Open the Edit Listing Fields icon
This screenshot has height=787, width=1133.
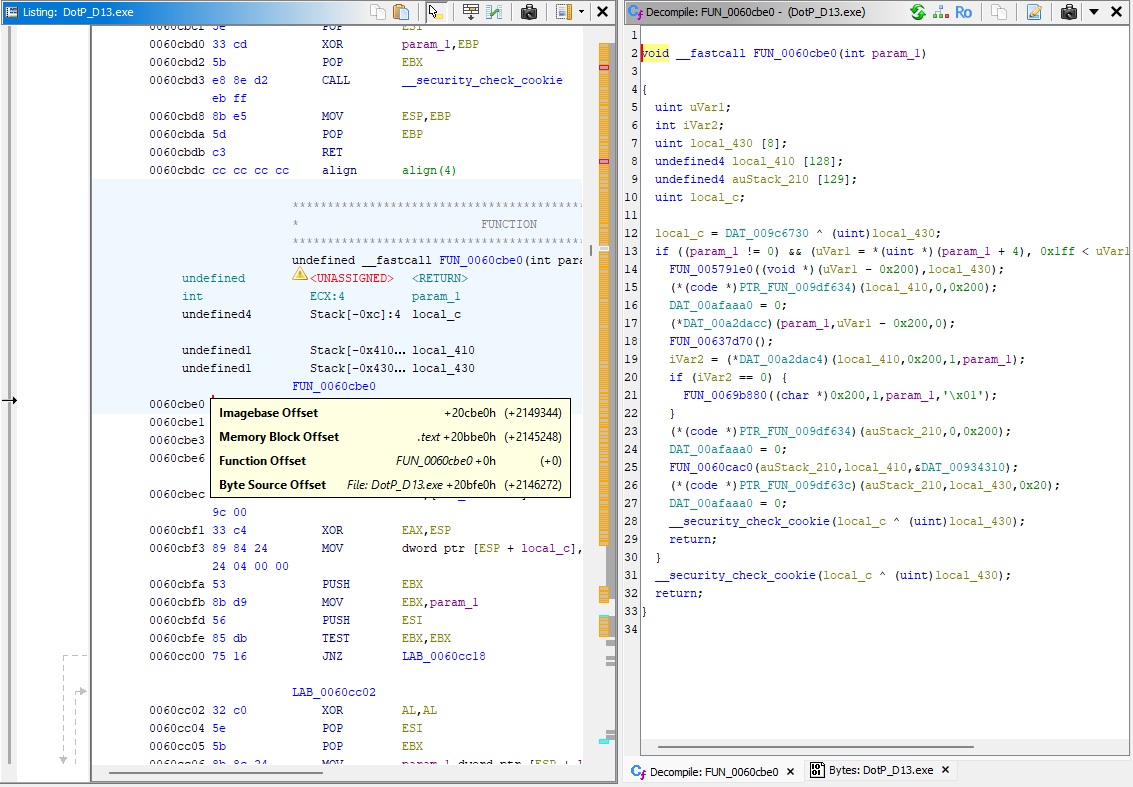[470, 12]
